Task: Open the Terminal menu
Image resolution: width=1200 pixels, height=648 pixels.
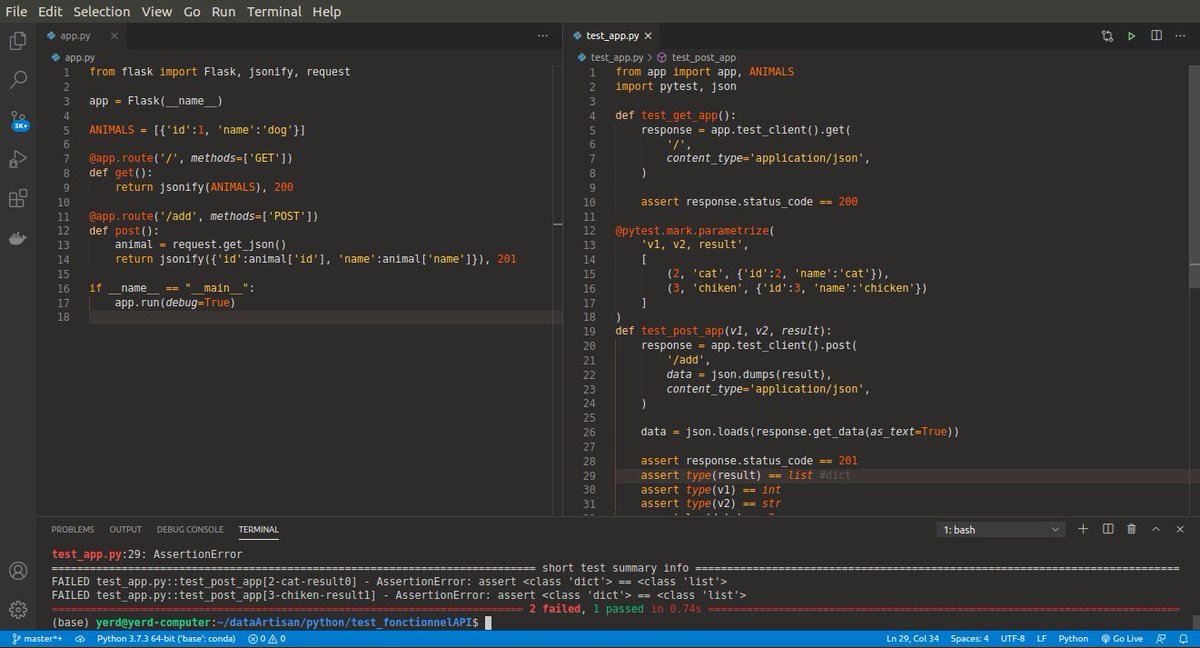Action: click(274, 11)
